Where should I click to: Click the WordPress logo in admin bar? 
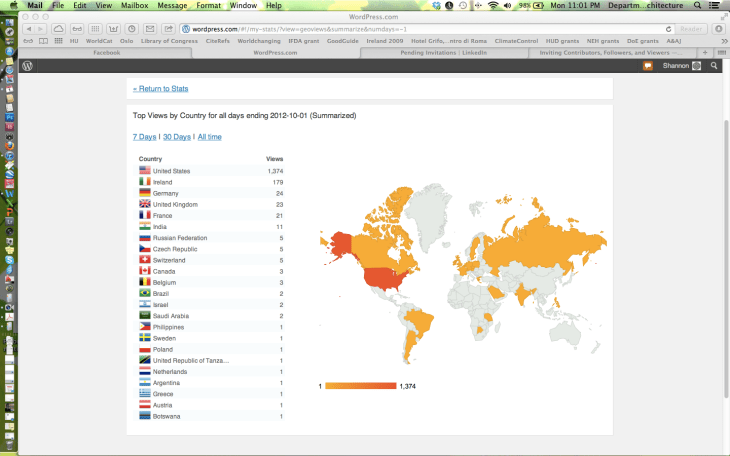click(28, 66)
